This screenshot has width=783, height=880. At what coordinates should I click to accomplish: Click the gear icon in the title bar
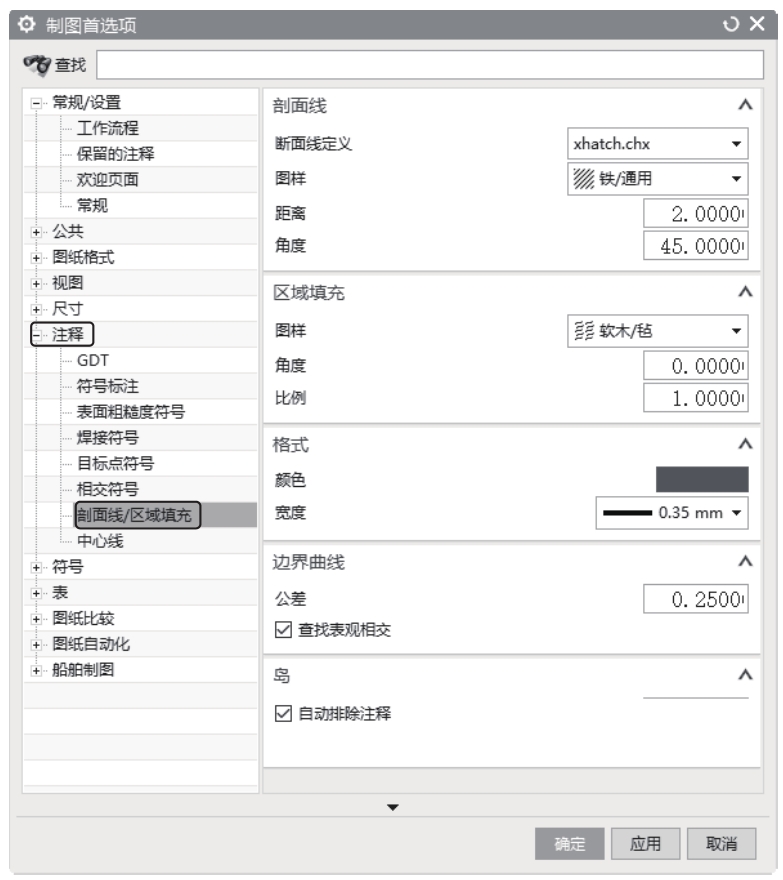(26, 24)
